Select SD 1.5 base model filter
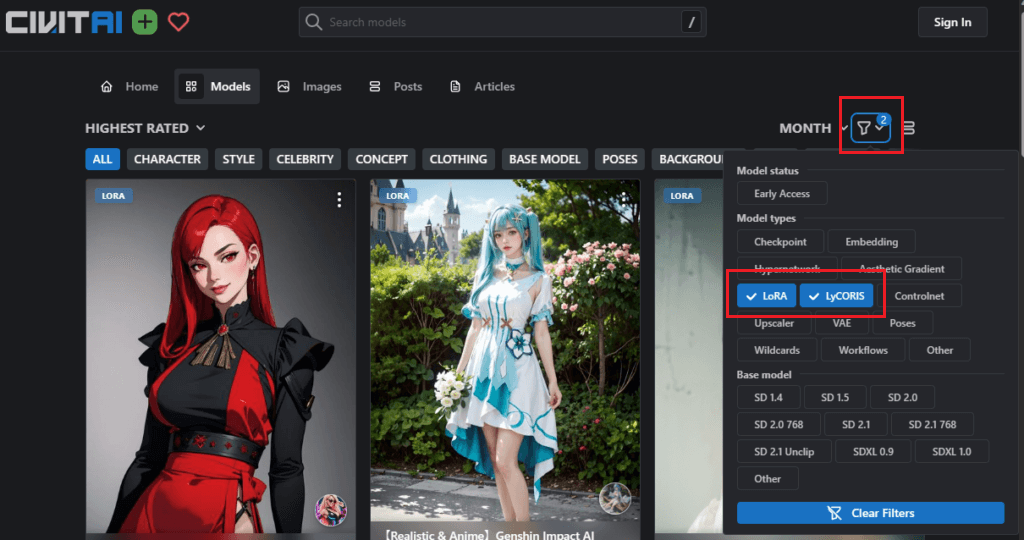The image size is (1024, 540). pos(835,397)
